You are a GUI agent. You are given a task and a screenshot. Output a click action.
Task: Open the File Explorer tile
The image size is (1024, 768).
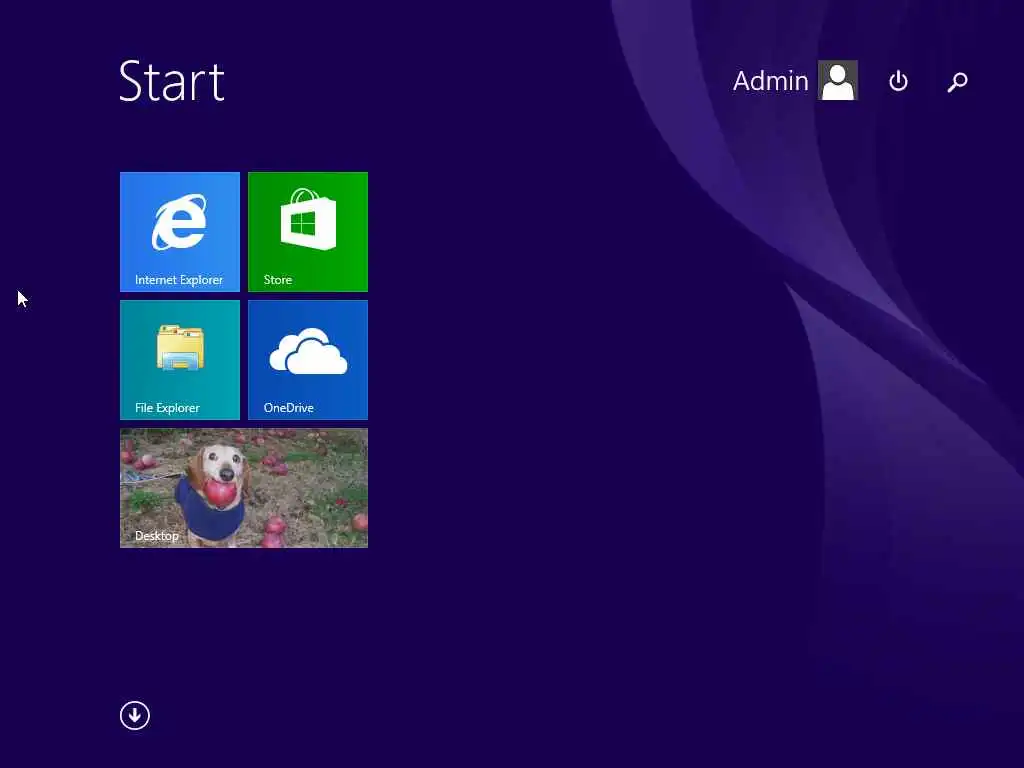coord(180,360)
